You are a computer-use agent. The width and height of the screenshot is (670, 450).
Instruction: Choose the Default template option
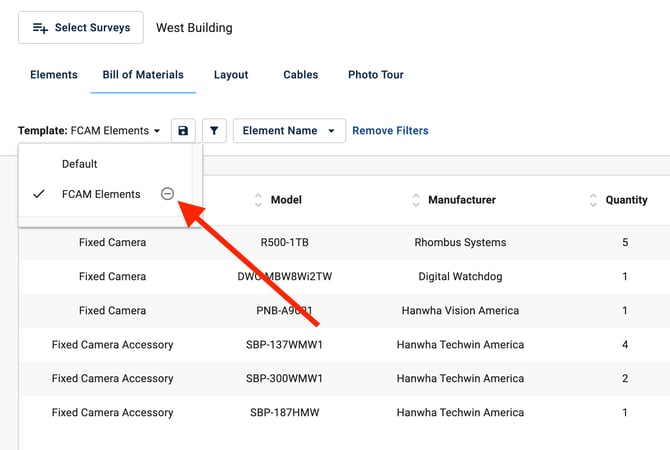[x=80, y=164]
